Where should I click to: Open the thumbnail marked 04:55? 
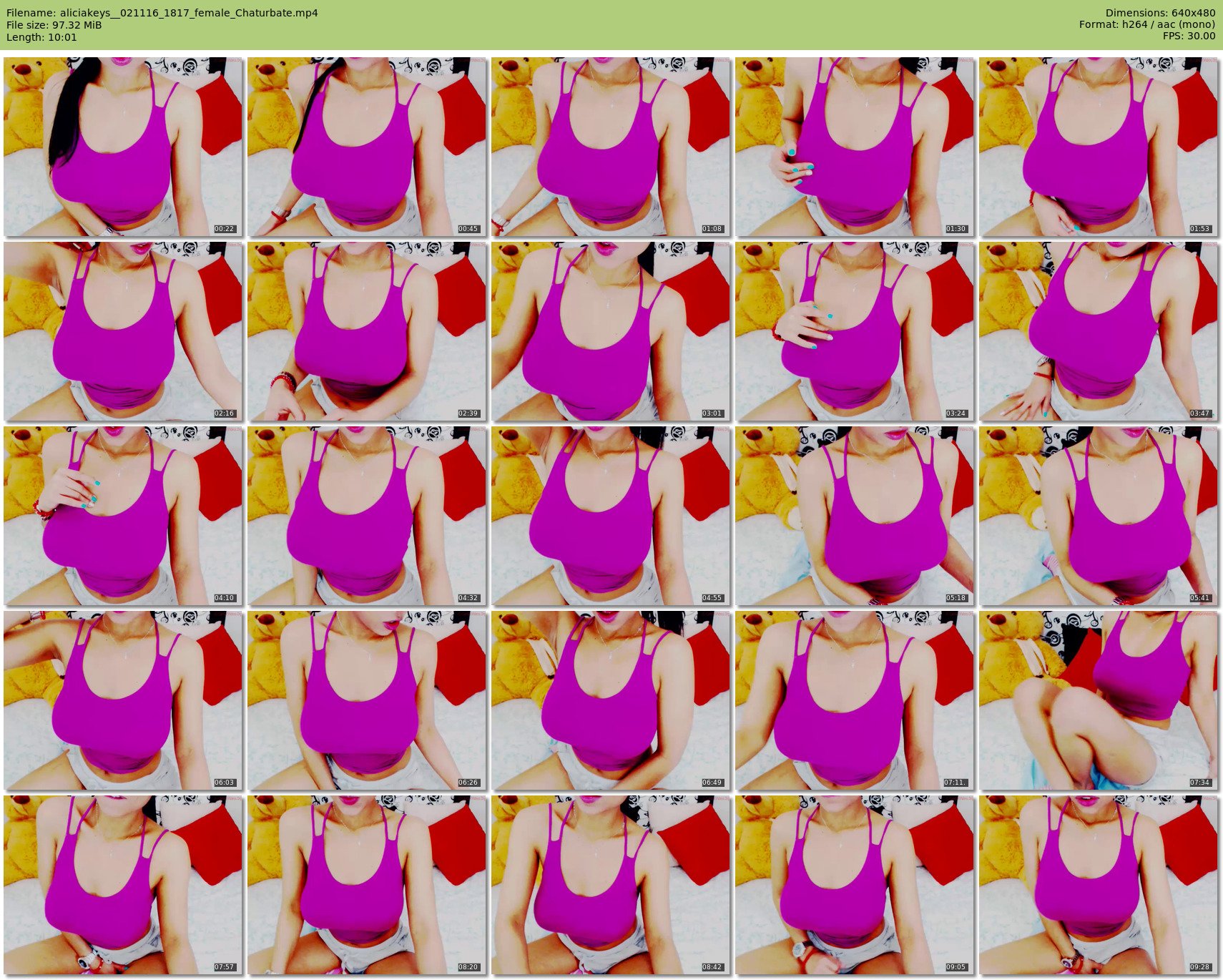pos(610,516)
